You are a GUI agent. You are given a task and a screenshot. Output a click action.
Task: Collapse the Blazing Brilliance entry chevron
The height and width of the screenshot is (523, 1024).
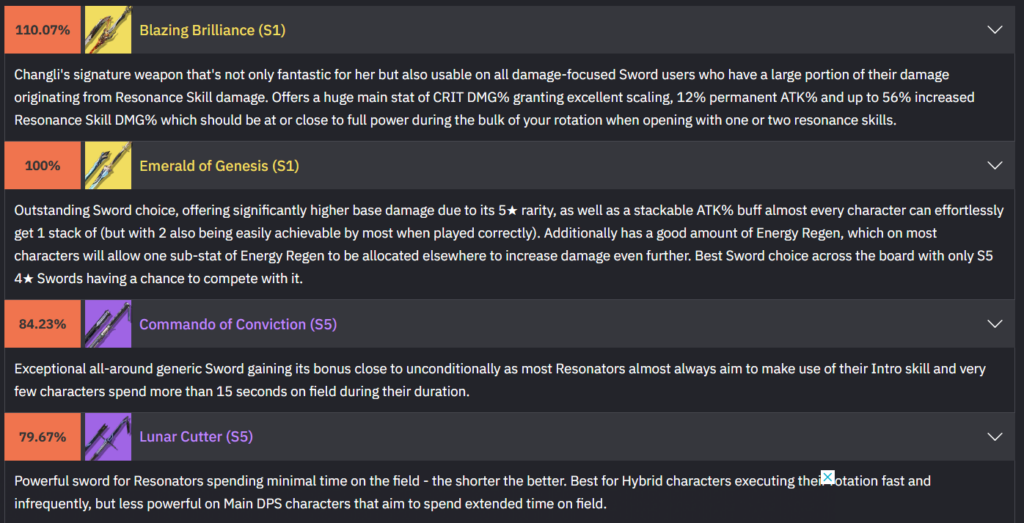(x=994, y=30)
